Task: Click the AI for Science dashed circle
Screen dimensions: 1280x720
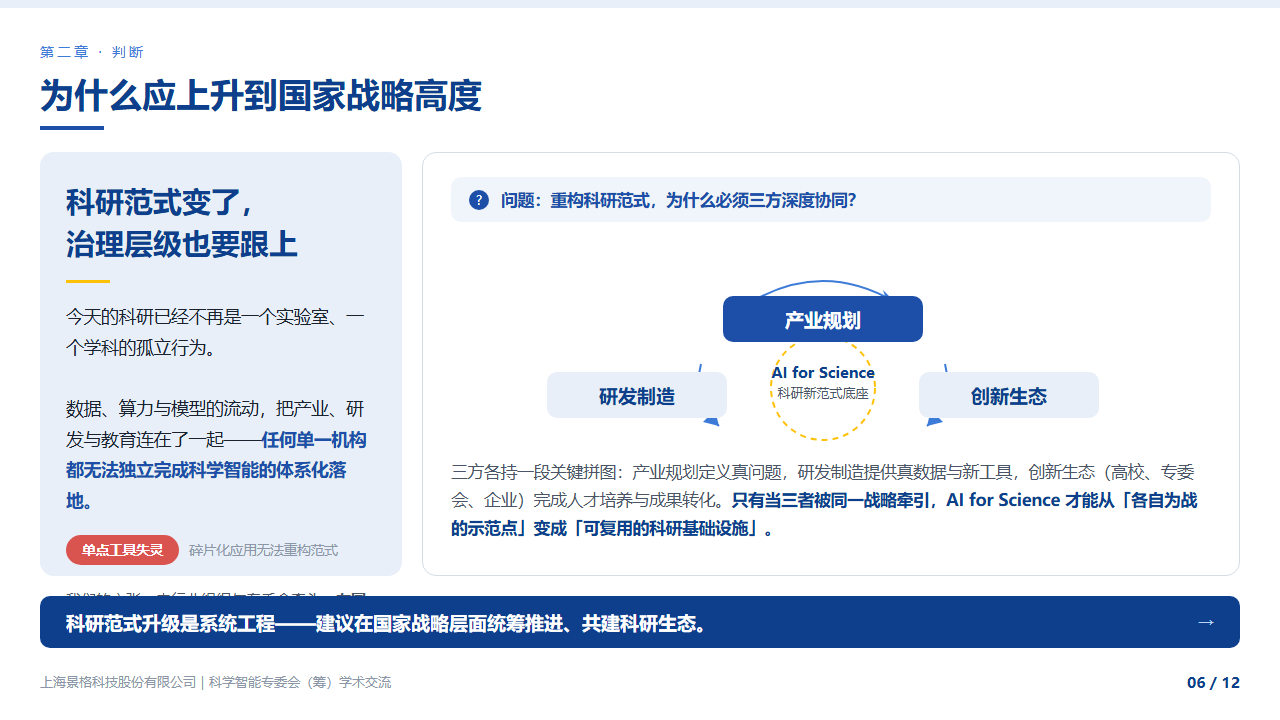Action: pos(823,388)
